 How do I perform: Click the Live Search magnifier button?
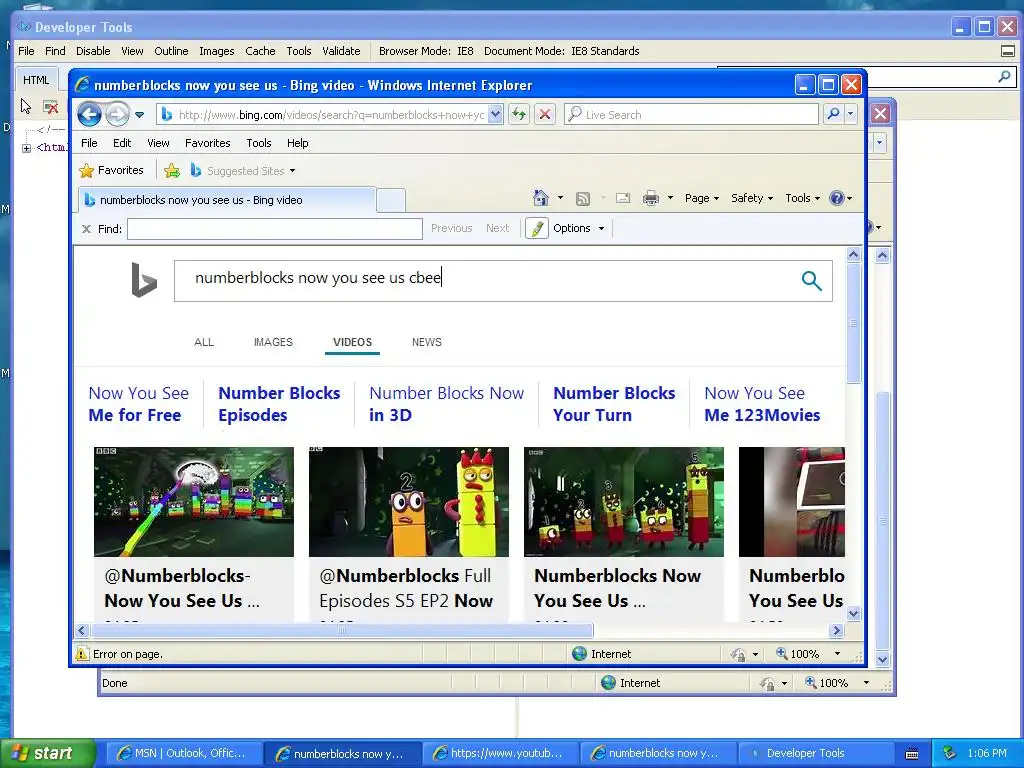[x=833, y=114]
